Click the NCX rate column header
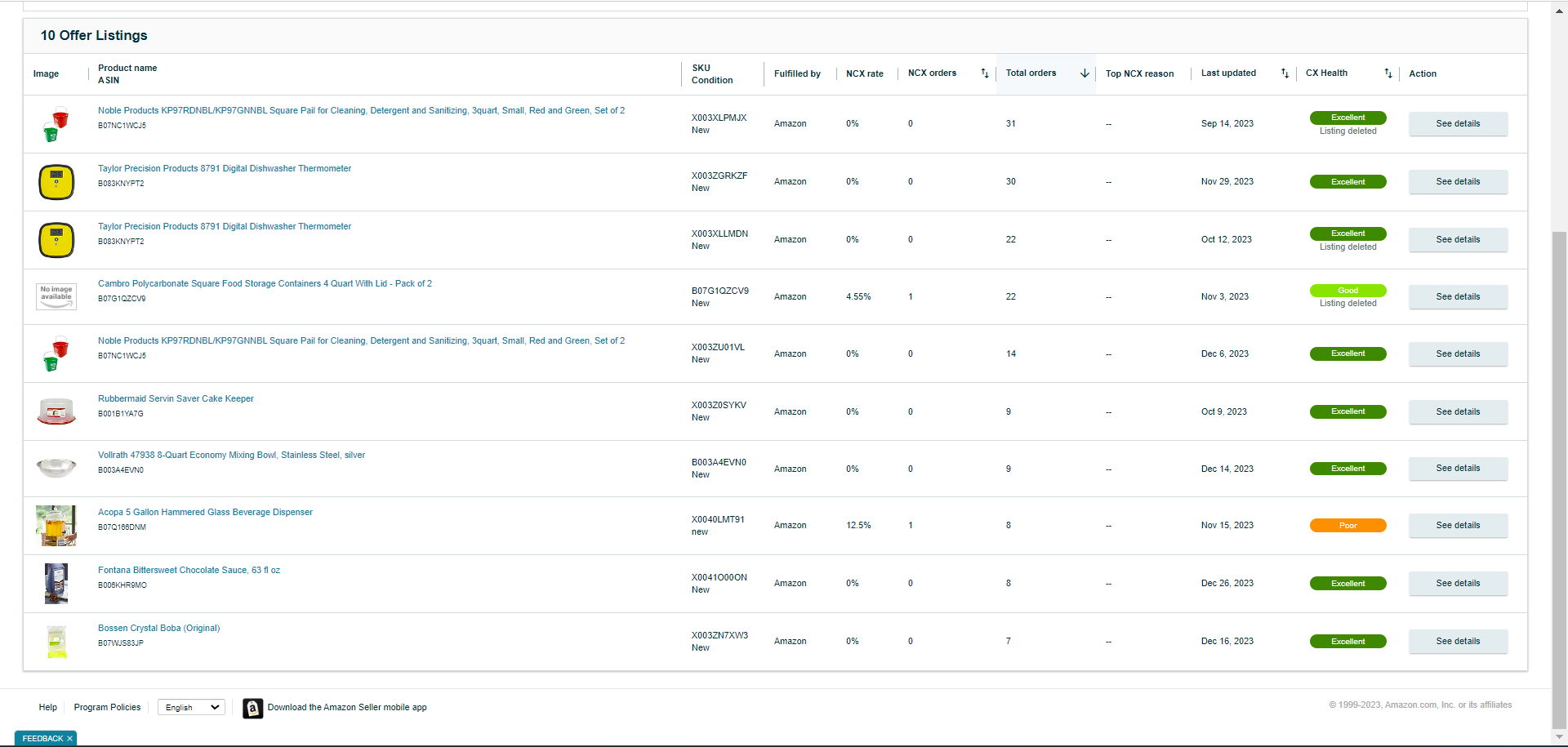Image resolution: width=1568 pixels, height=747 pixels. (x=865, y=74)
